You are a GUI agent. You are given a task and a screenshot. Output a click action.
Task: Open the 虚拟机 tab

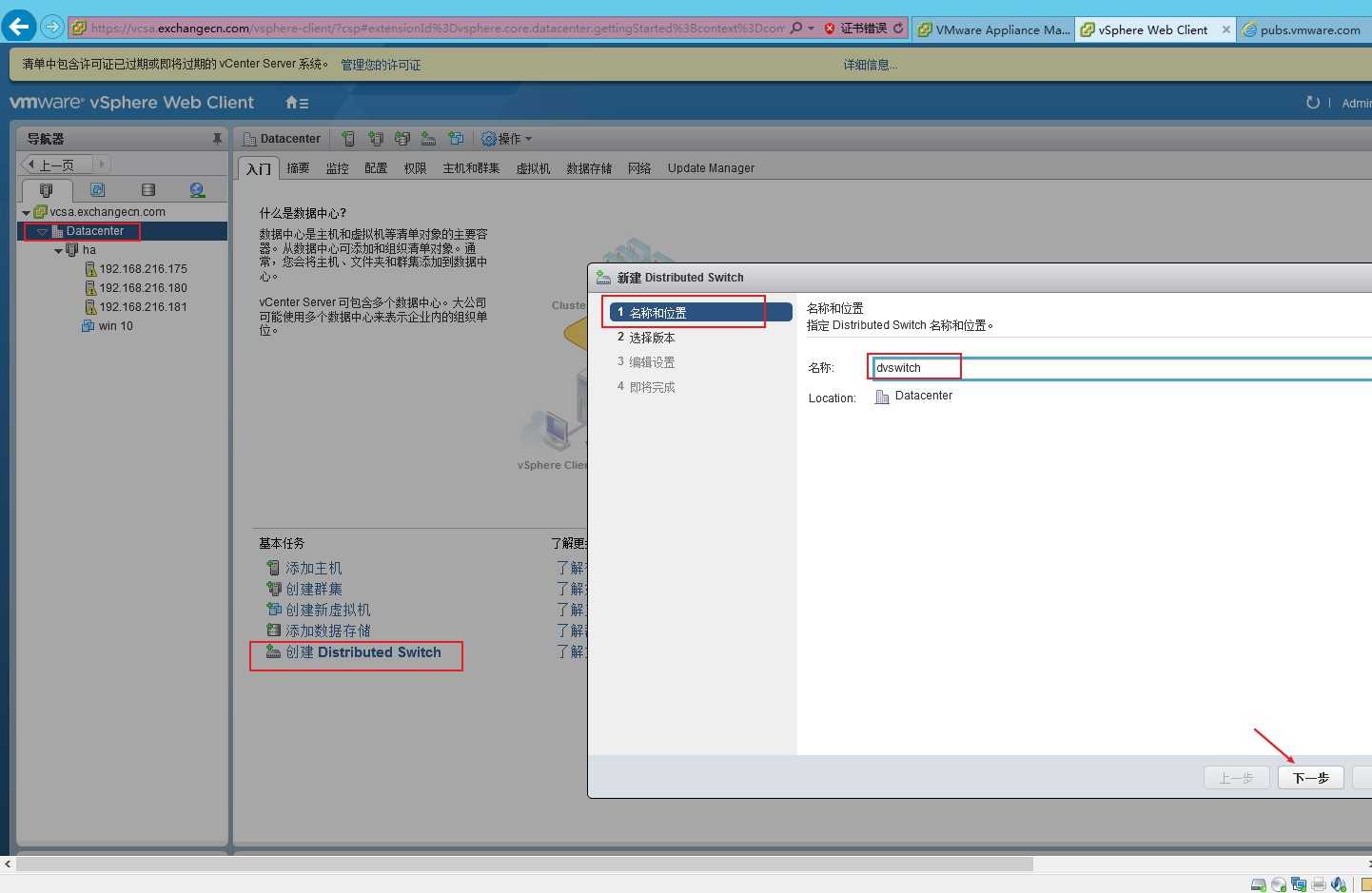(x=533, y=168)
